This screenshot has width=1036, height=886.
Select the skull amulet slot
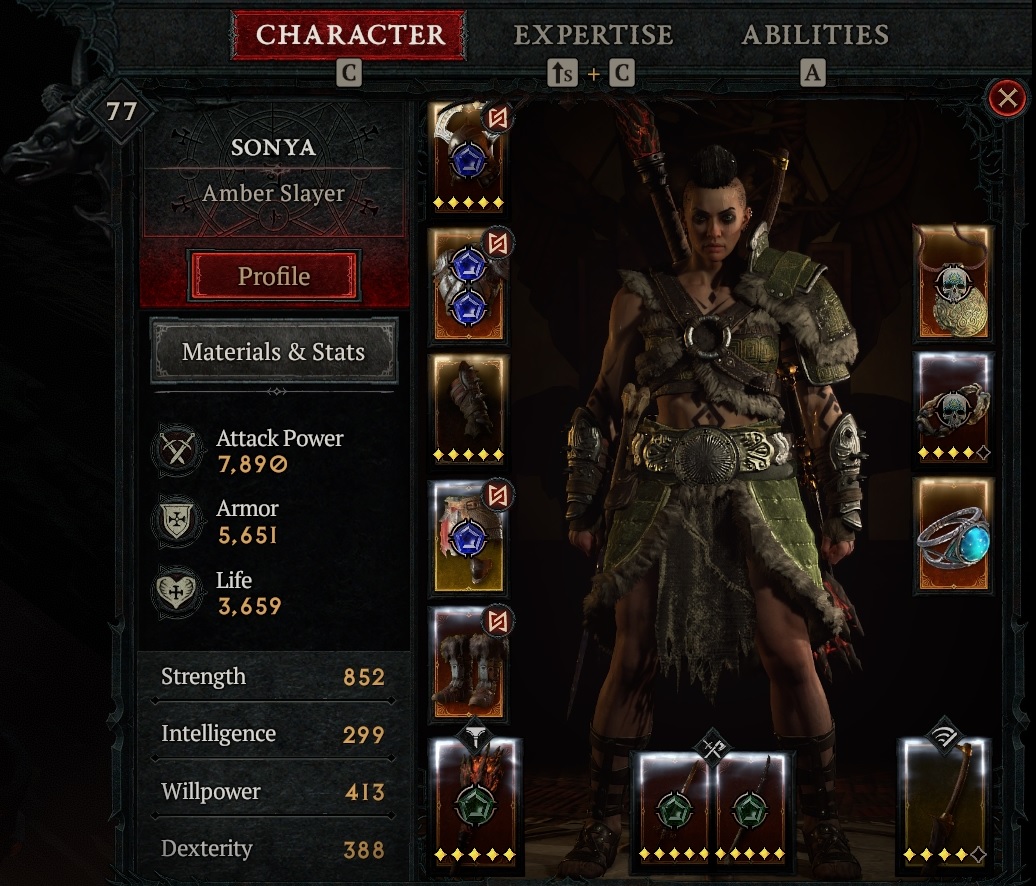(953, 283)
